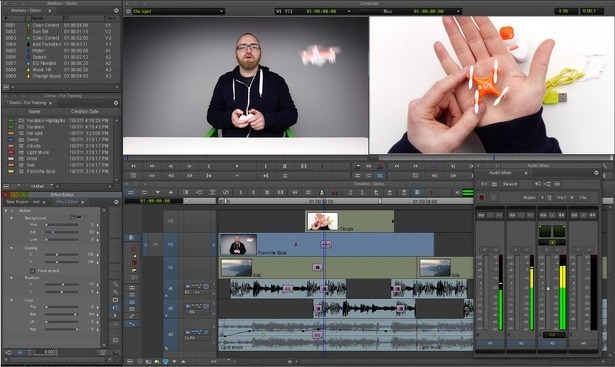Click Rewind under the left source monitor
Screen dimensions: 615x367
point(133,166)
